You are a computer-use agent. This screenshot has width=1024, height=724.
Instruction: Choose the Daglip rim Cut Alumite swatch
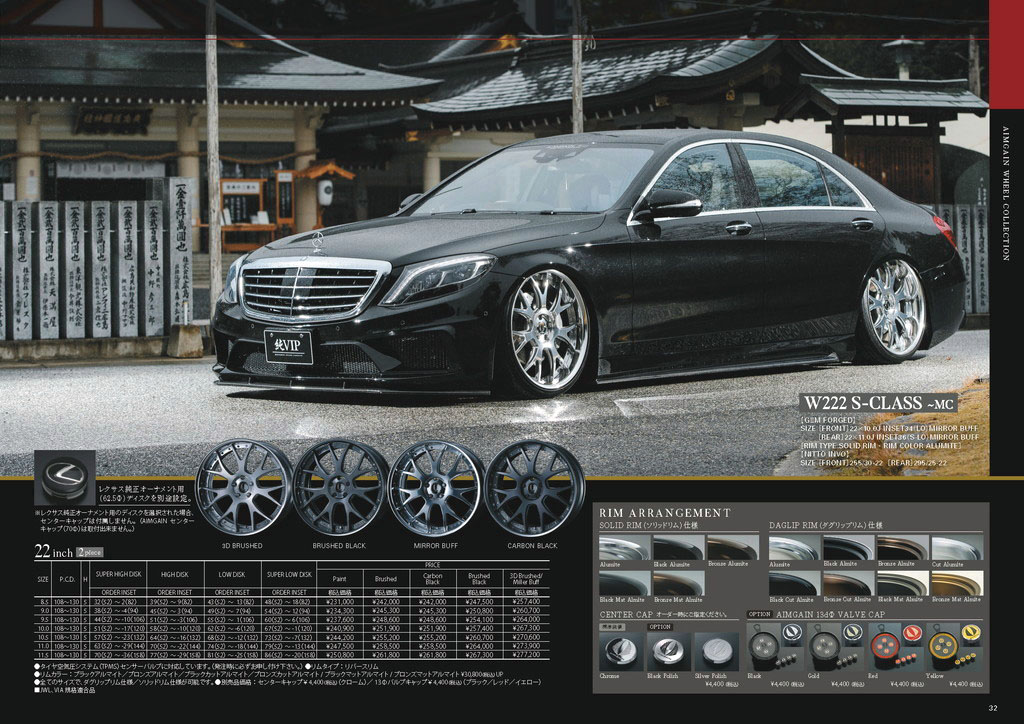coord(957,548)
